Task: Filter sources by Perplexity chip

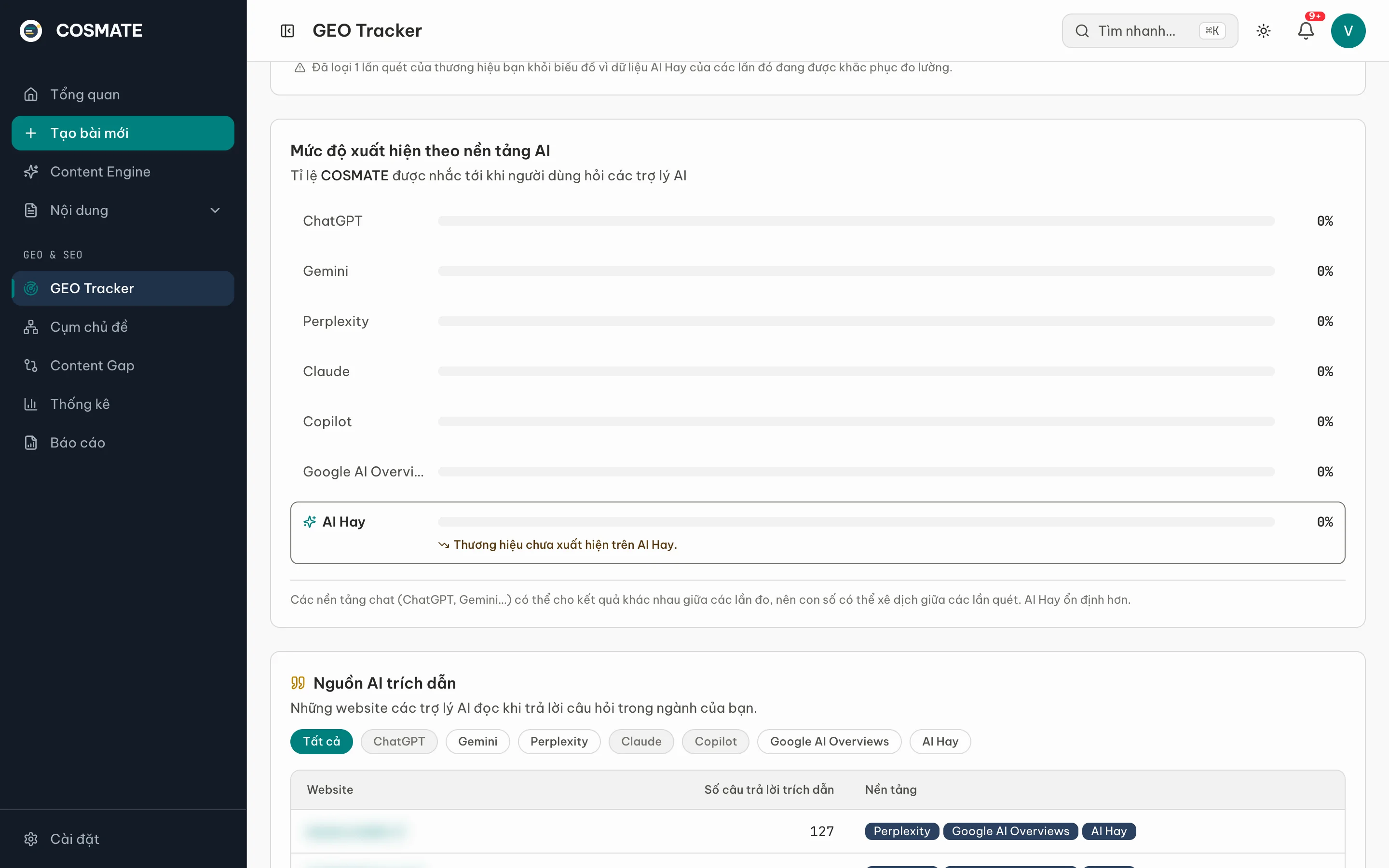Action: pos(559,741)
